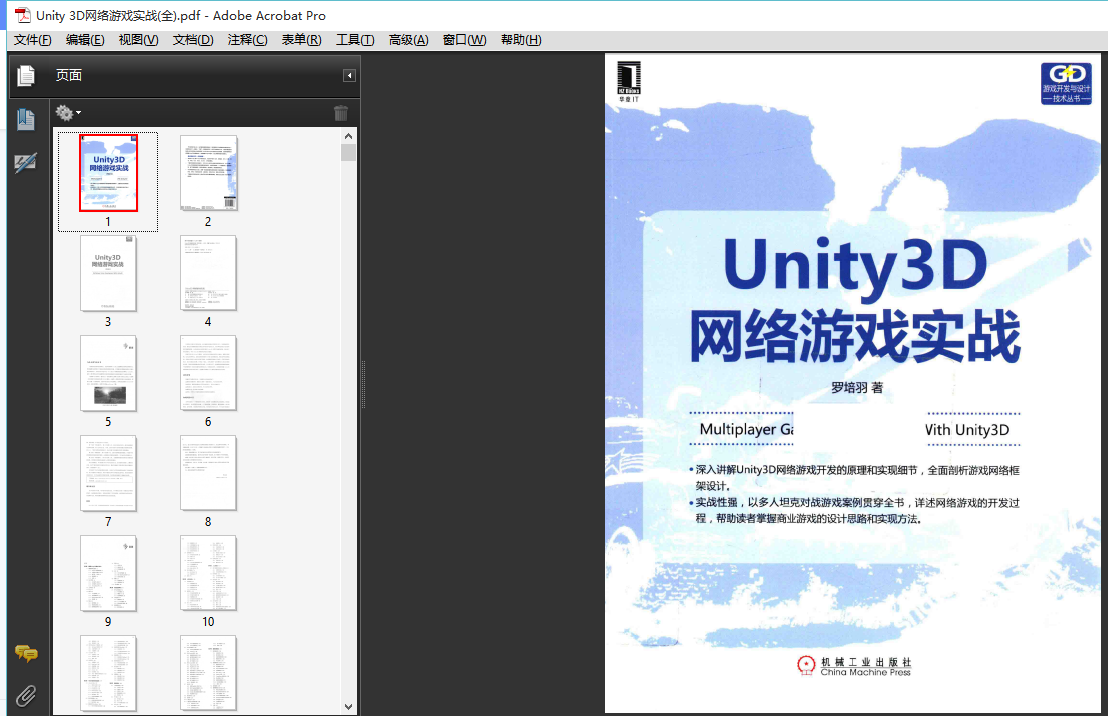Image resolution: width=1108 pixels, height=716 pixels.
Task: Open the 注释(C) menu
Action: [x=247, y=40]
